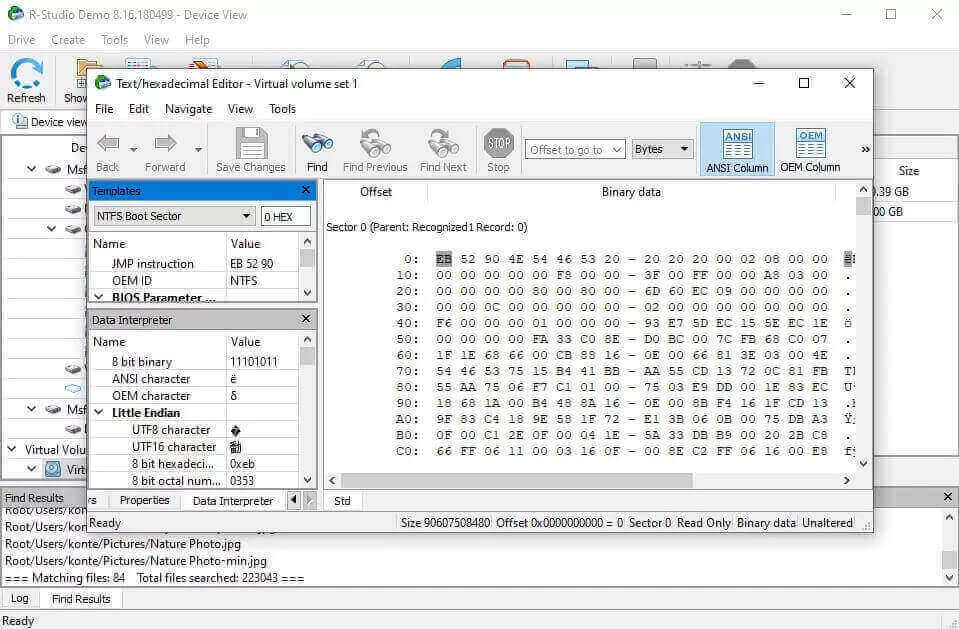The image size is (959, 629).
Task: Click the Back arrow in hex editor
Action: (x=108, y=144)
